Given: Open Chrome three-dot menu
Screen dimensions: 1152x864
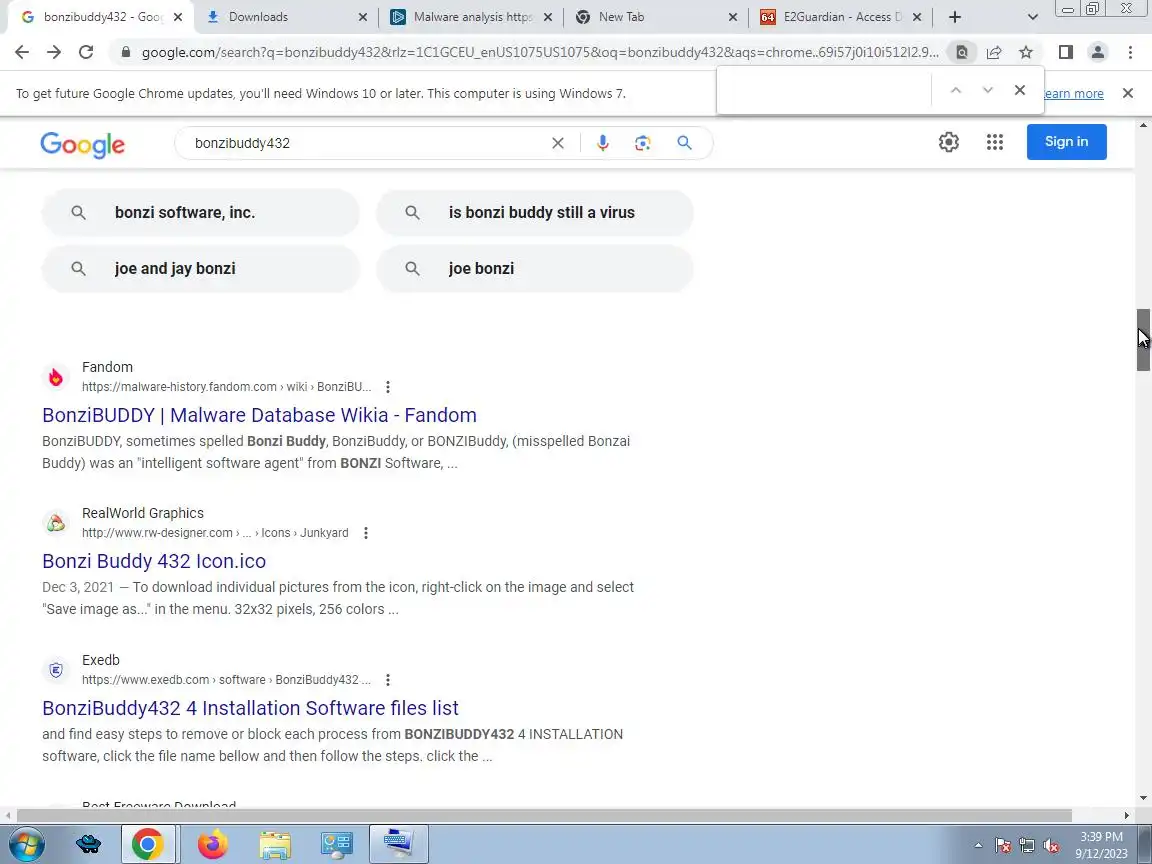Looking at the screenshot, I should 1130,52.
